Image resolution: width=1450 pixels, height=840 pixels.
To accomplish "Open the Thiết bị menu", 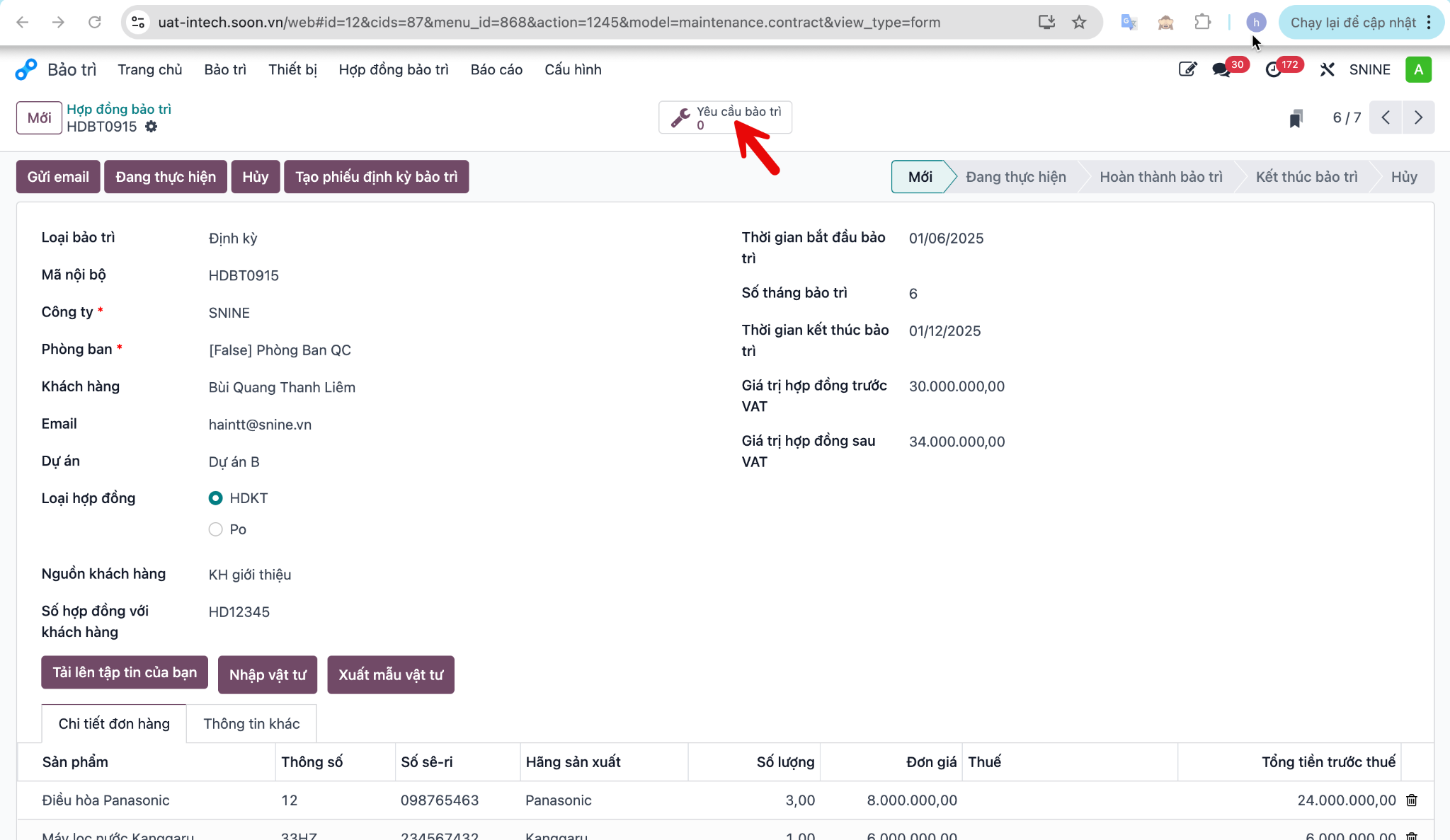I will 292,69.
